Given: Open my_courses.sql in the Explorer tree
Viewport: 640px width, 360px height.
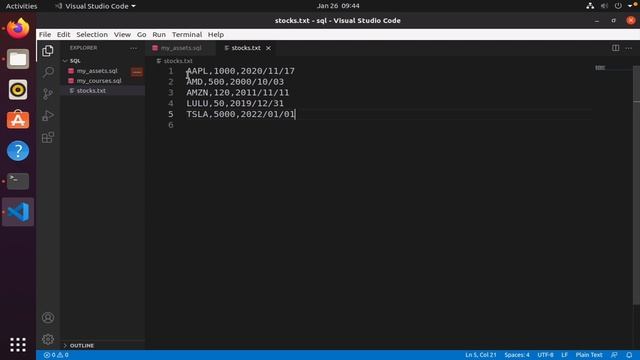Looking at the screenshot, I should (99, 80).
